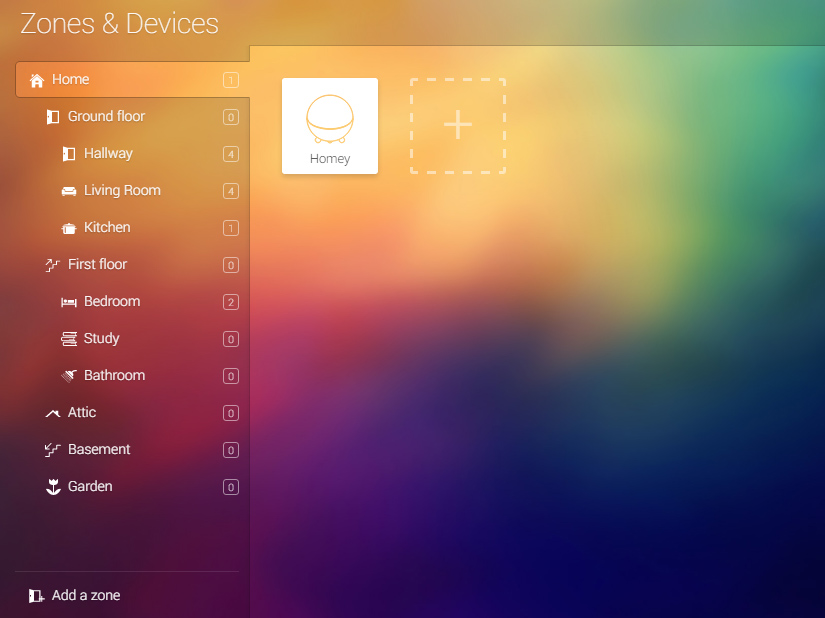Choose the Kitchen zone
The image size is (825, 618).
(133, 228)
